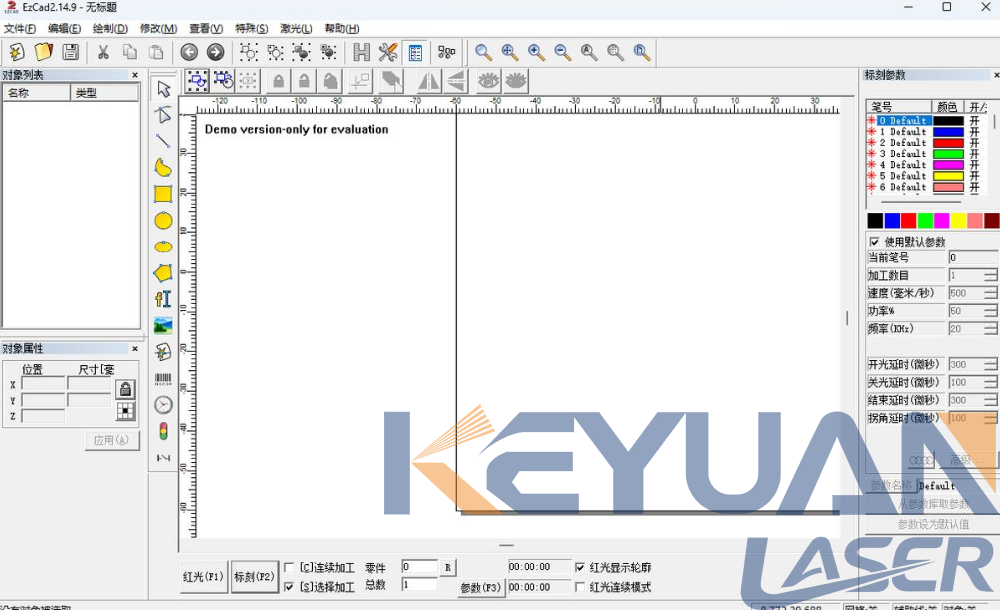Insert a bitmap with the picture icon
The width and height of the screenshot is (1000, 610).
(x=163, y=325)
